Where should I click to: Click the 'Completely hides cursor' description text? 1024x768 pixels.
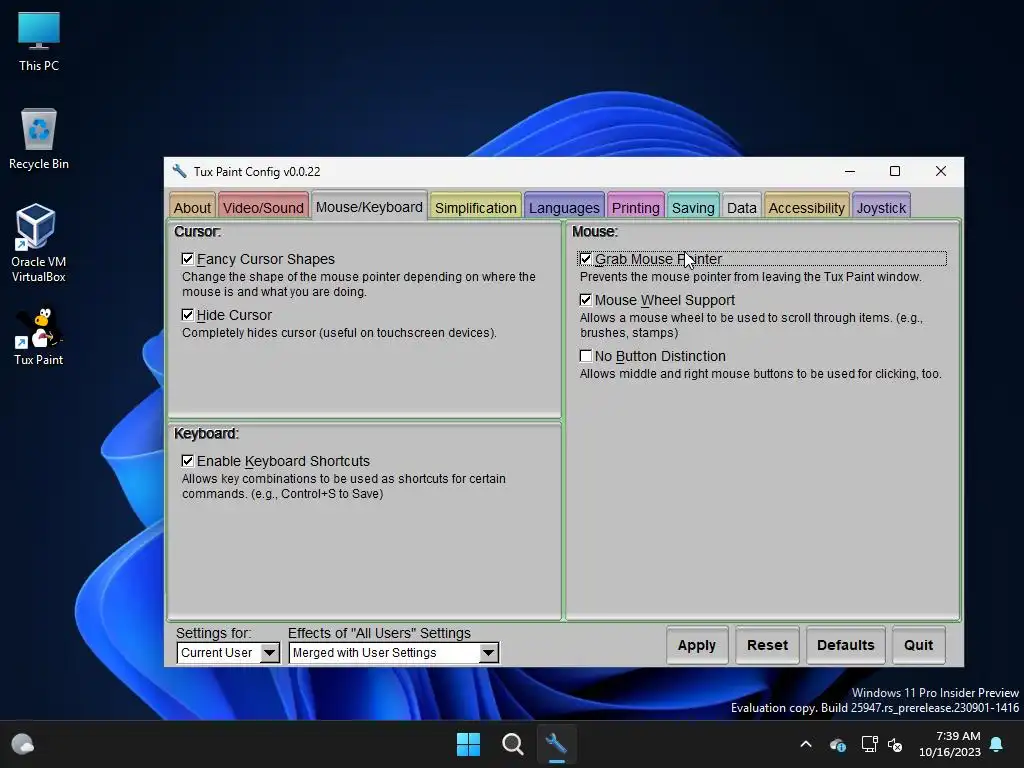tap(339, 333)
